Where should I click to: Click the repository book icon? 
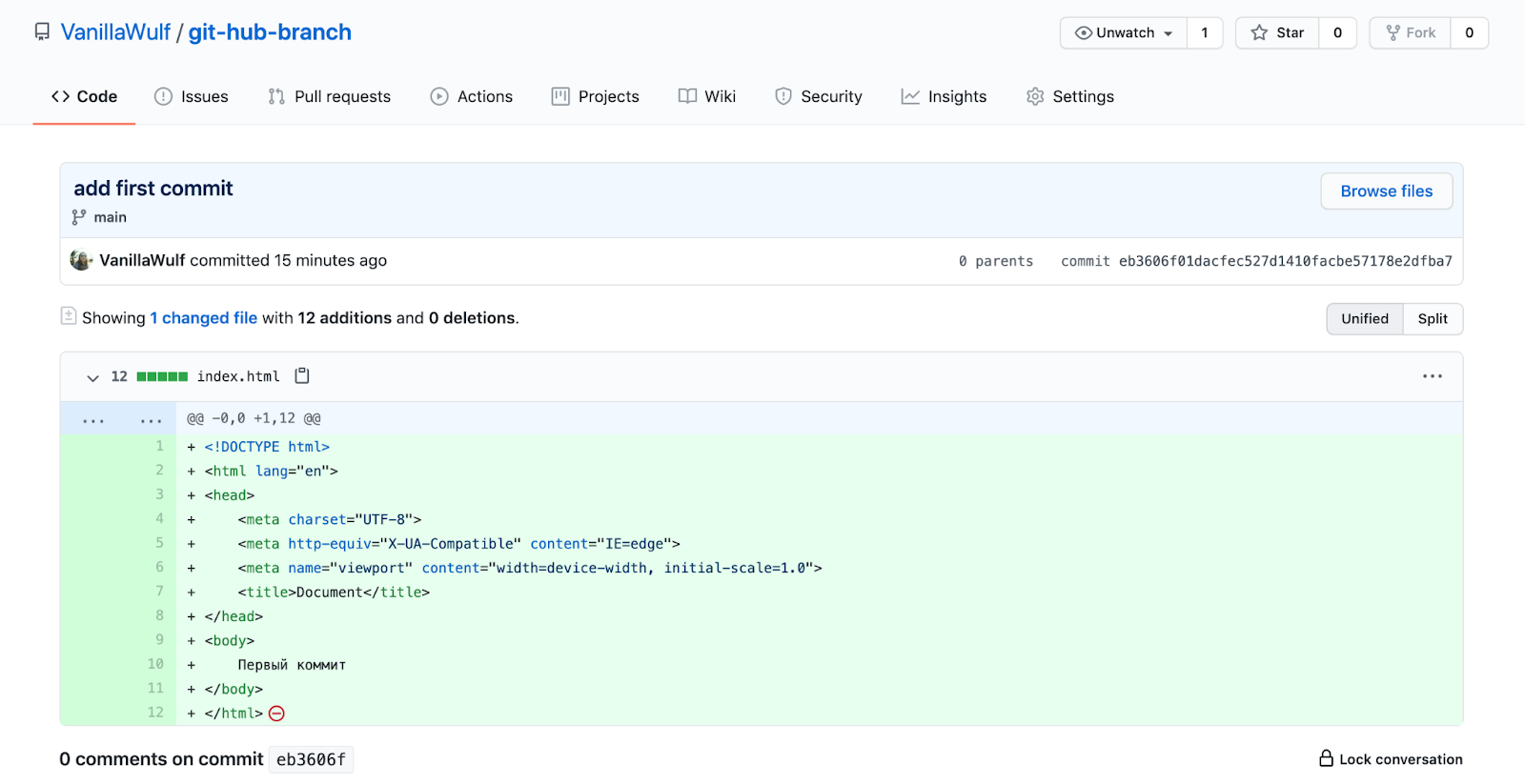[42, 32]
